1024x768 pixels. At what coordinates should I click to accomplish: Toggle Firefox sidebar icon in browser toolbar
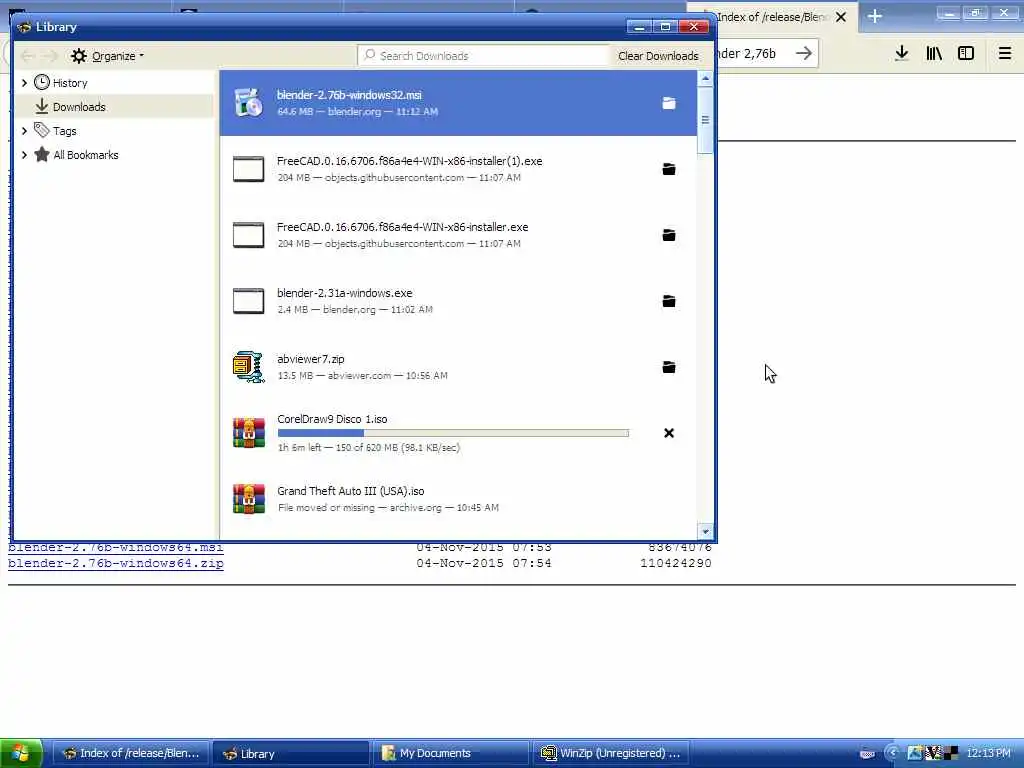(966, 54)
